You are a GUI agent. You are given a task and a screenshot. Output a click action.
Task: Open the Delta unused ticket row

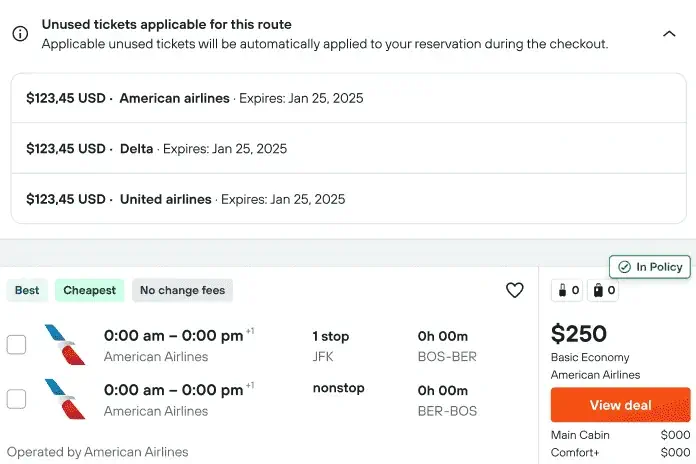348,148
